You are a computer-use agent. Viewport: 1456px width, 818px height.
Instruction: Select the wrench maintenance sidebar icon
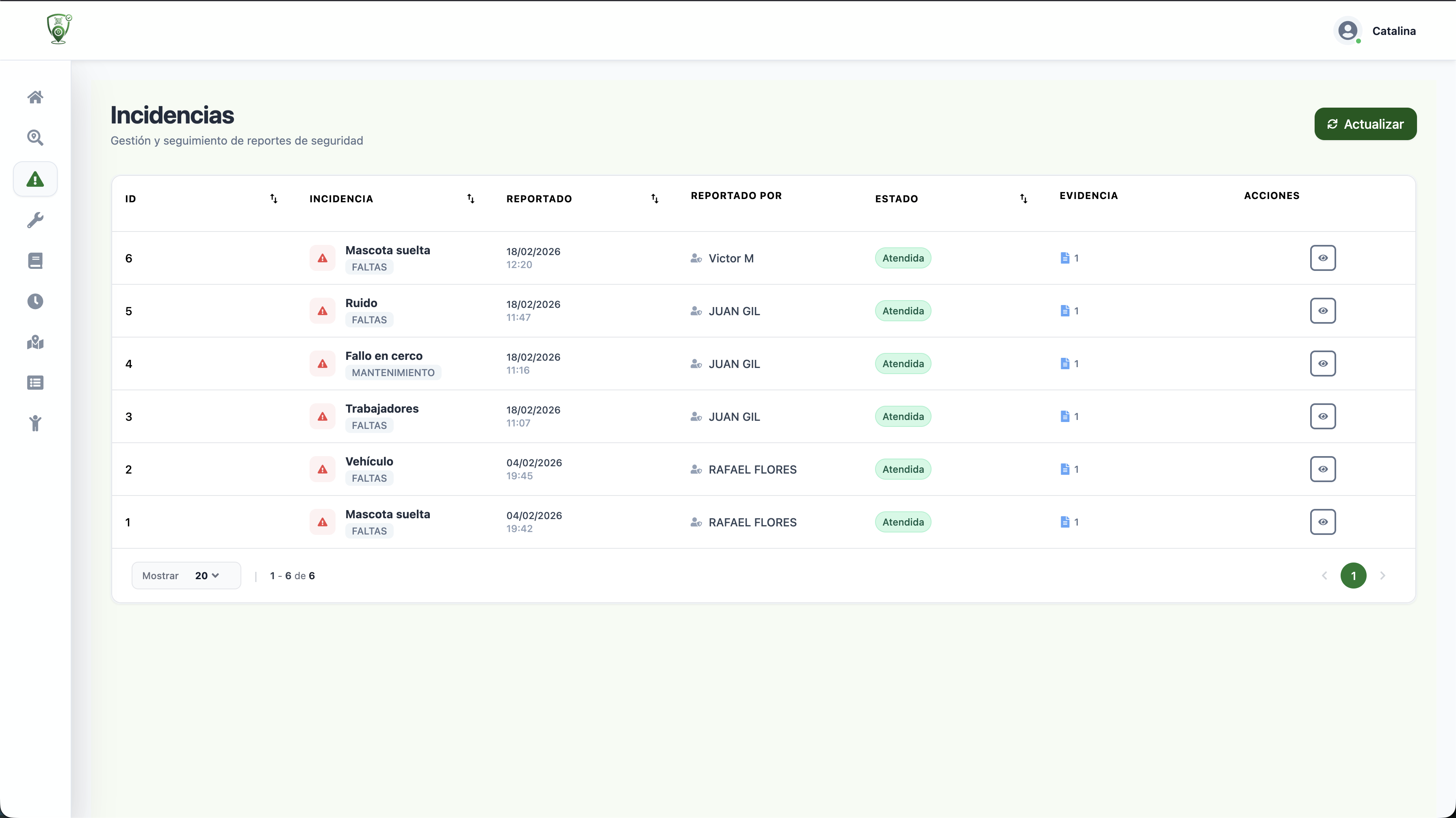tap(35, 220)
